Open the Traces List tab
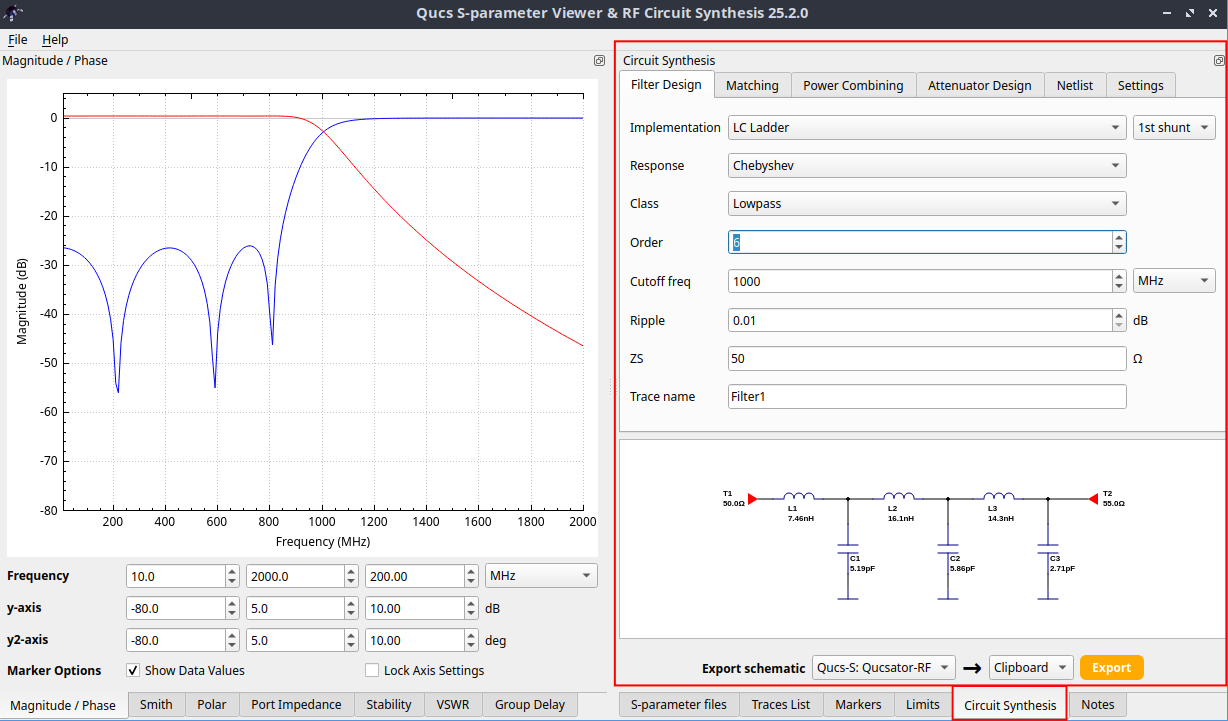Viewport: 1228px width, 721px height. [x=780, y=704]
